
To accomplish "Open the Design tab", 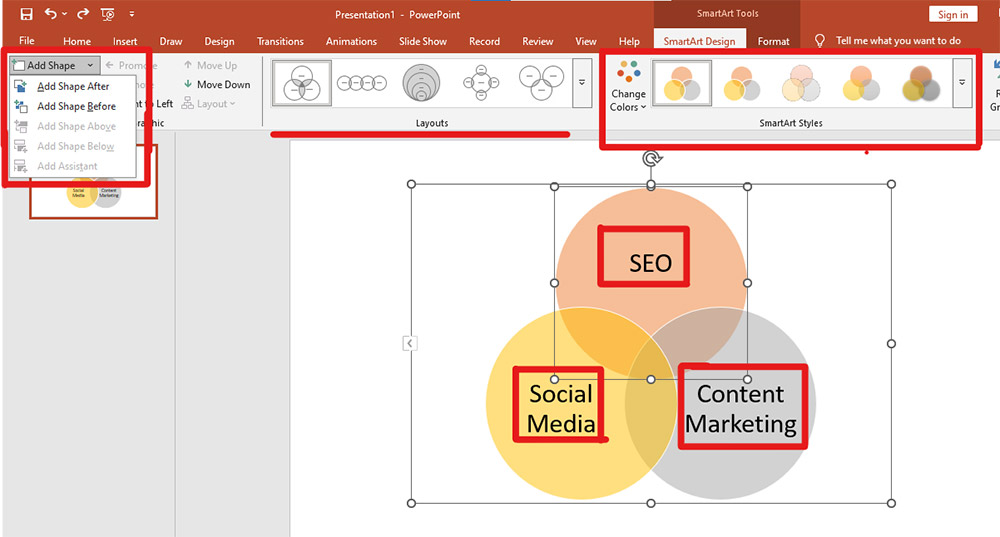I will (219, 41).
